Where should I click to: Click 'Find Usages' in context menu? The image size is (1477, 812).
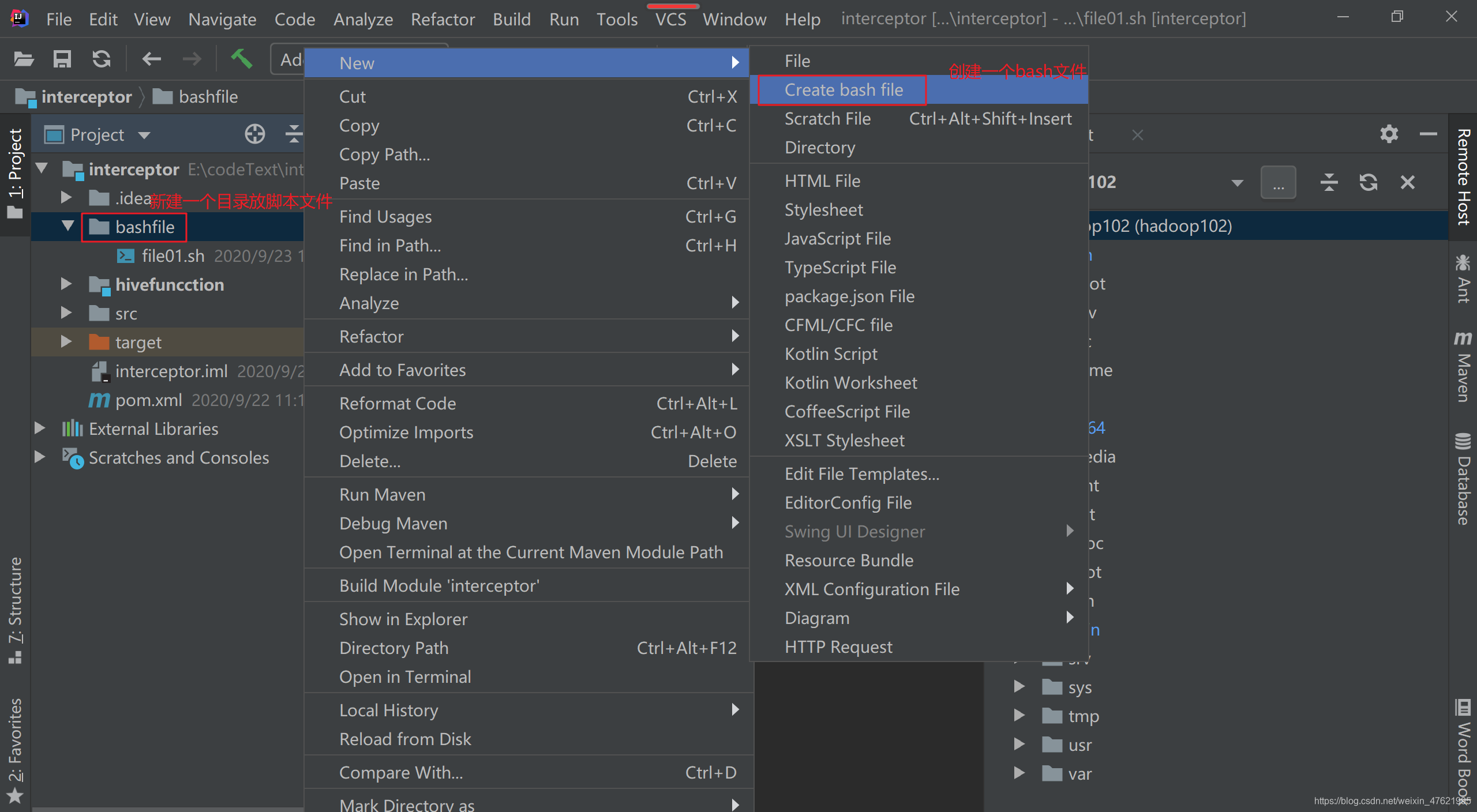pyautogui.click(x=385, y=216)
